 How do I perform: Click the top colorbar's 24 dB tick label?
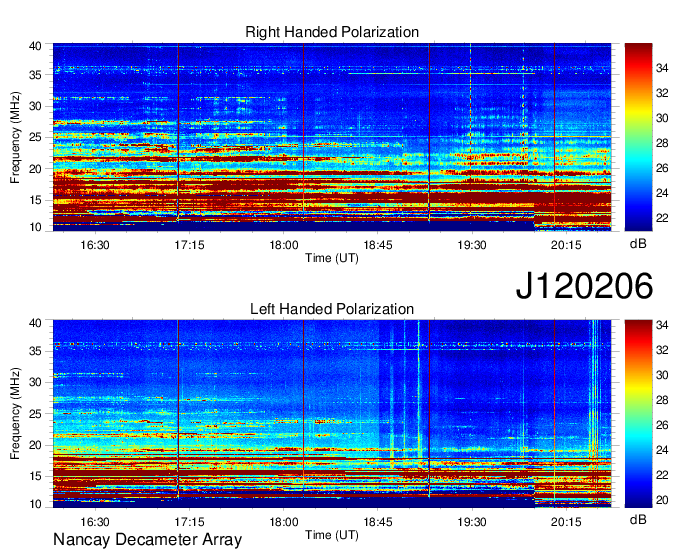pyautogui.click(x=662, y=193)
